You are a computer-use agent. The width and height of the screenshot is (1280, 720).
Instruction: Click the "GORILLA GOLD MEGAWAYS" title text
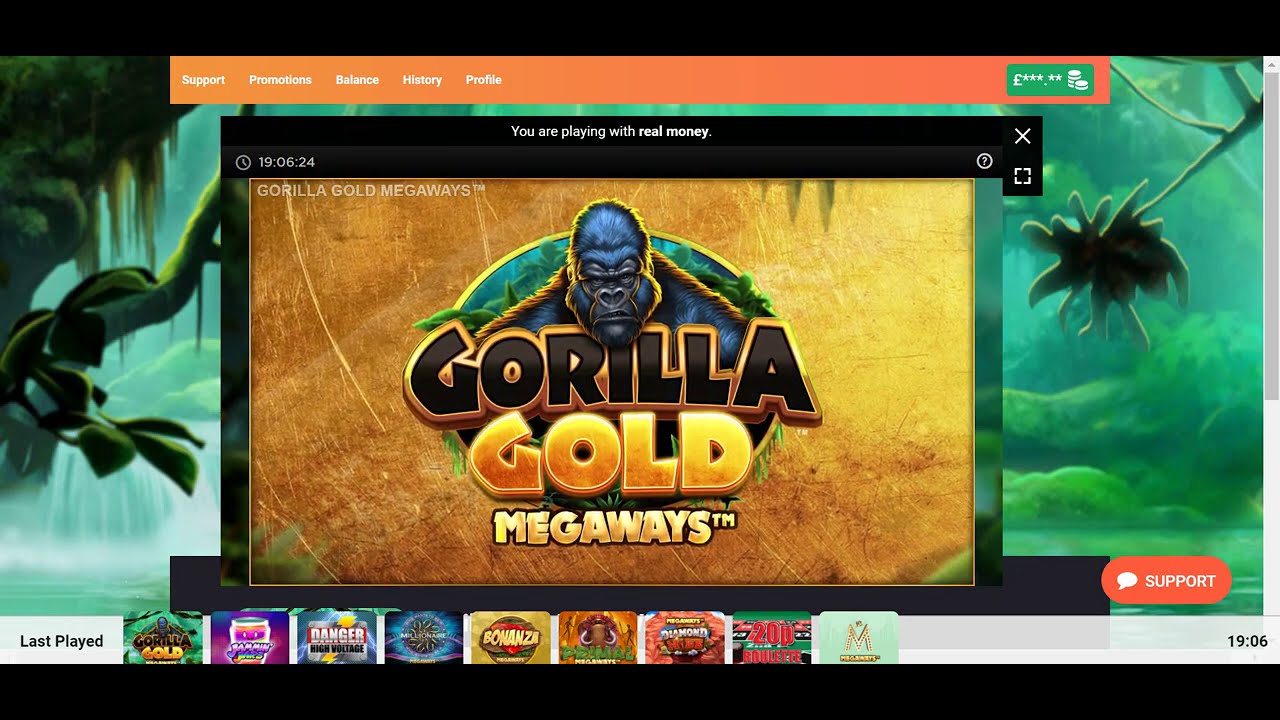coord(371,190)
